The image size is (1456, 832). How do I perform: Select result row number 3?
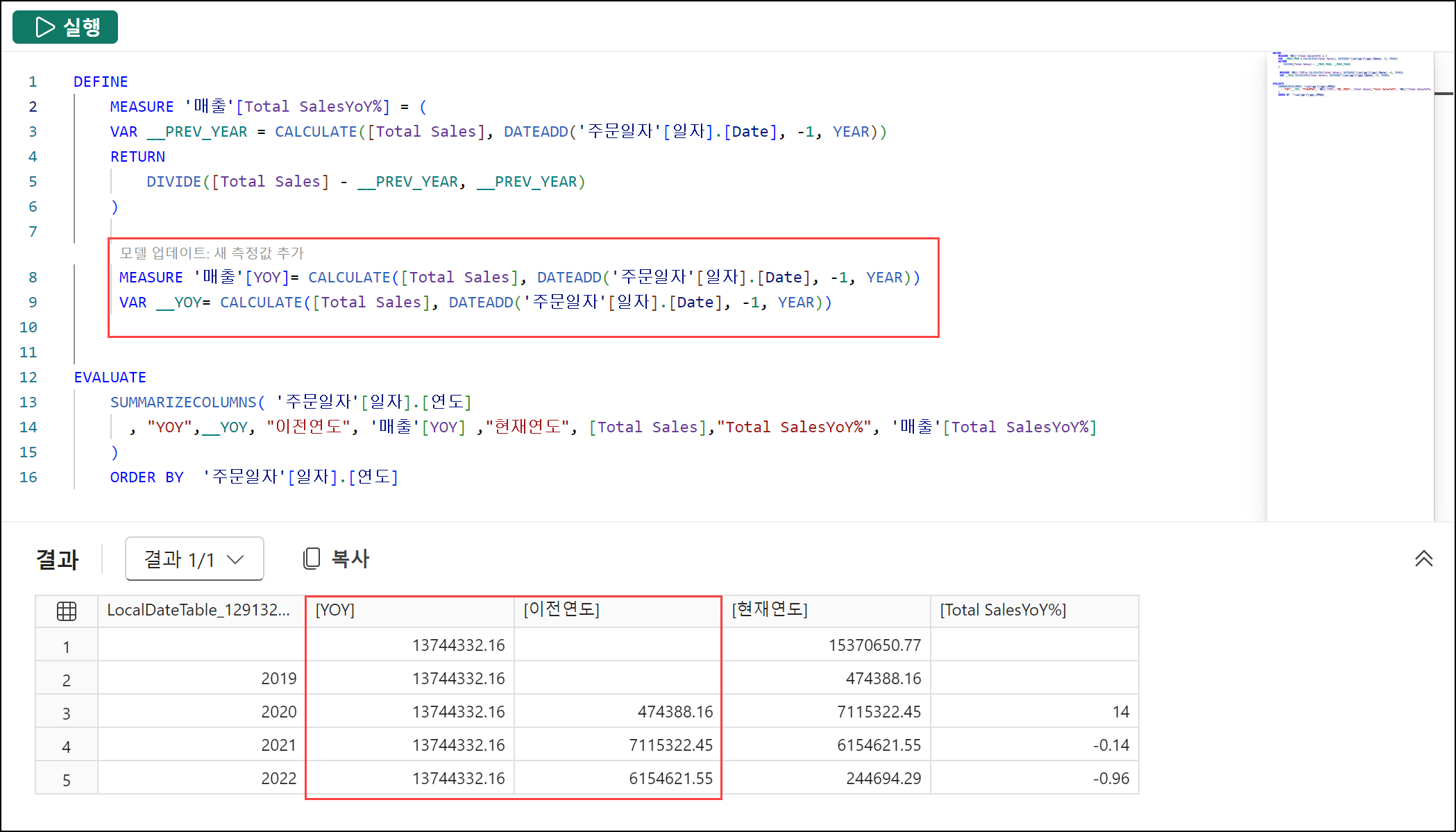pos(67,713)
